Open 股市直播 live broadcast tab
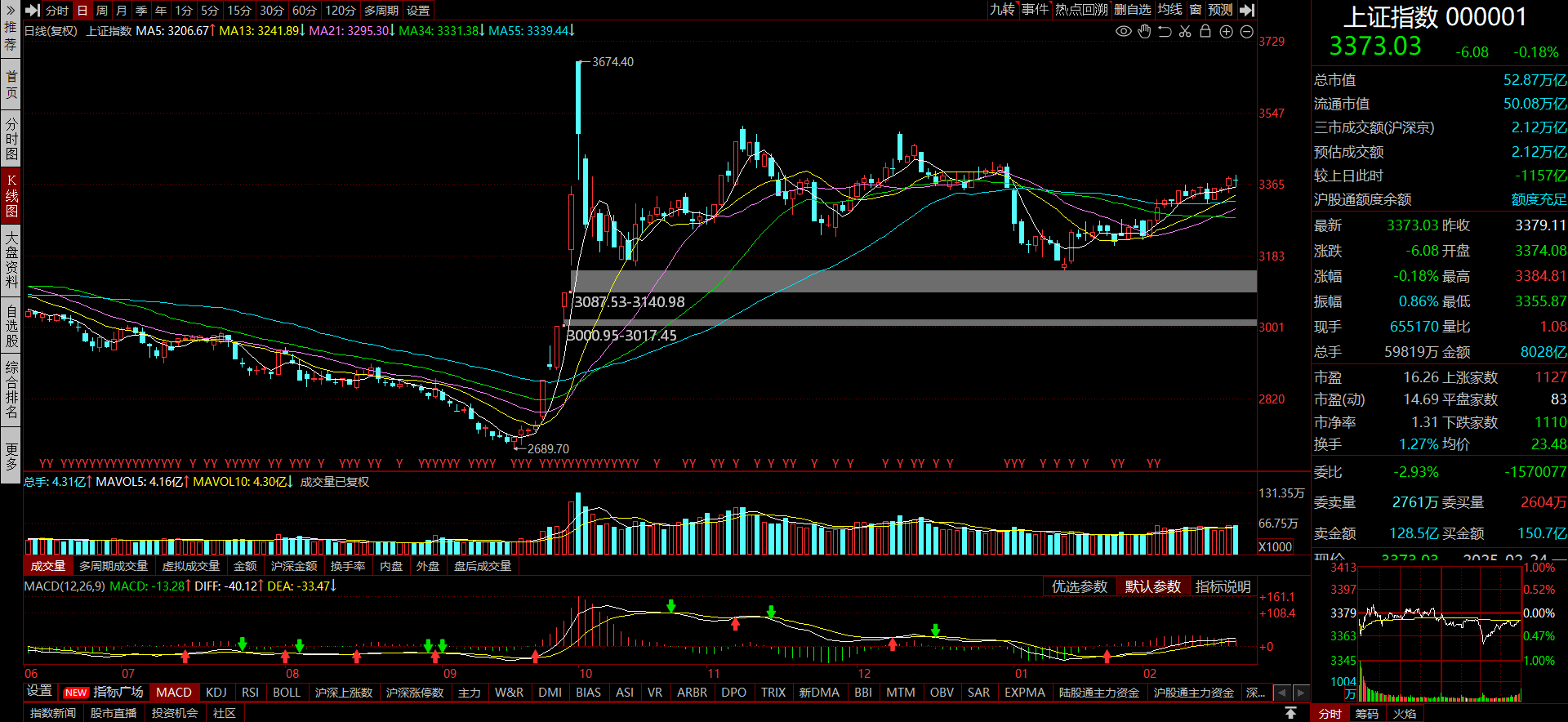 [114, 713]
